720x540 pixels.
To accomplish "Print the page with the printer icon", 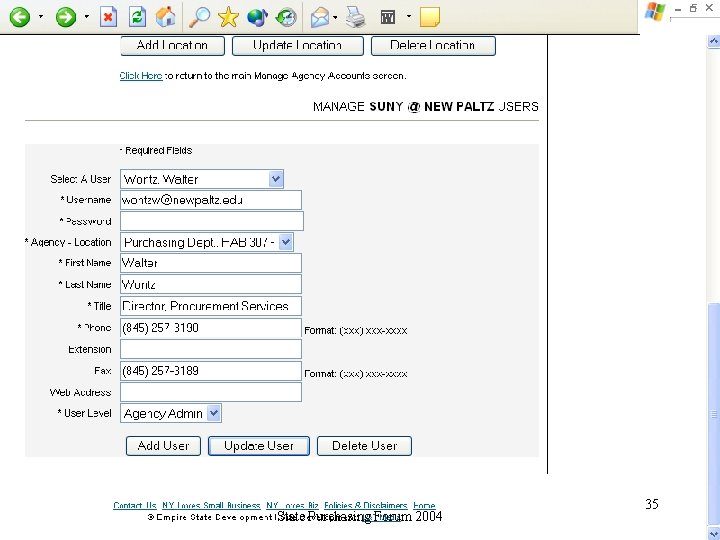I will (355, 17).
